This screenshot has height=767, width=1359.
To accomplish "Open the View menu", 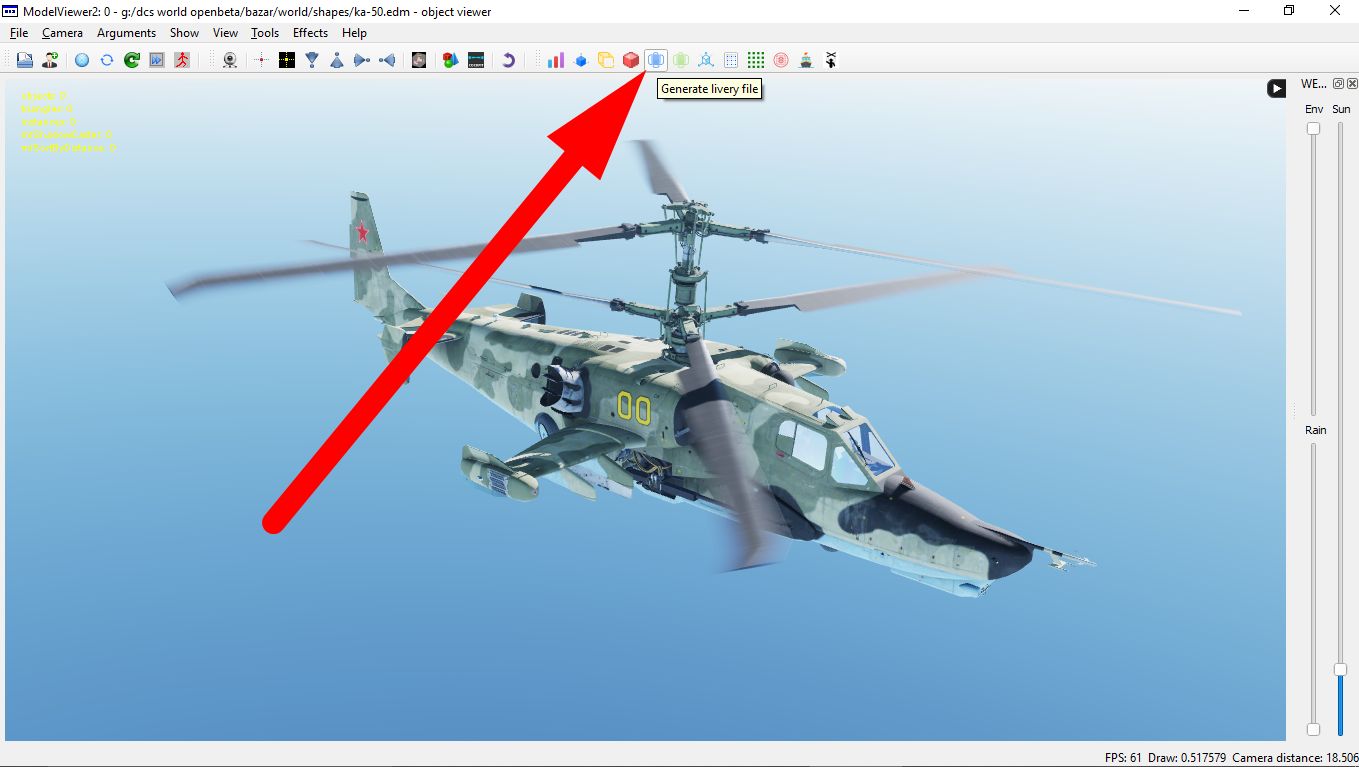I will [x=225, y=33].
